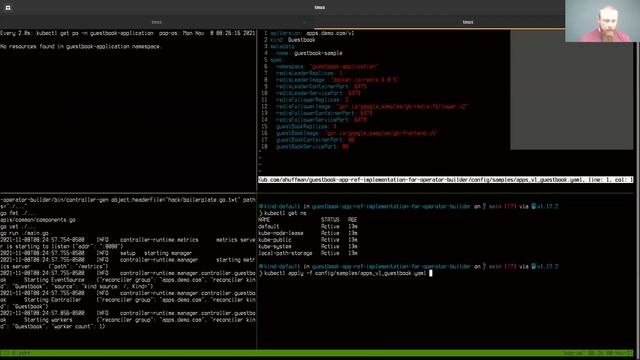
Task: Click the redisFollowerImage line
Action: (372, 107)
